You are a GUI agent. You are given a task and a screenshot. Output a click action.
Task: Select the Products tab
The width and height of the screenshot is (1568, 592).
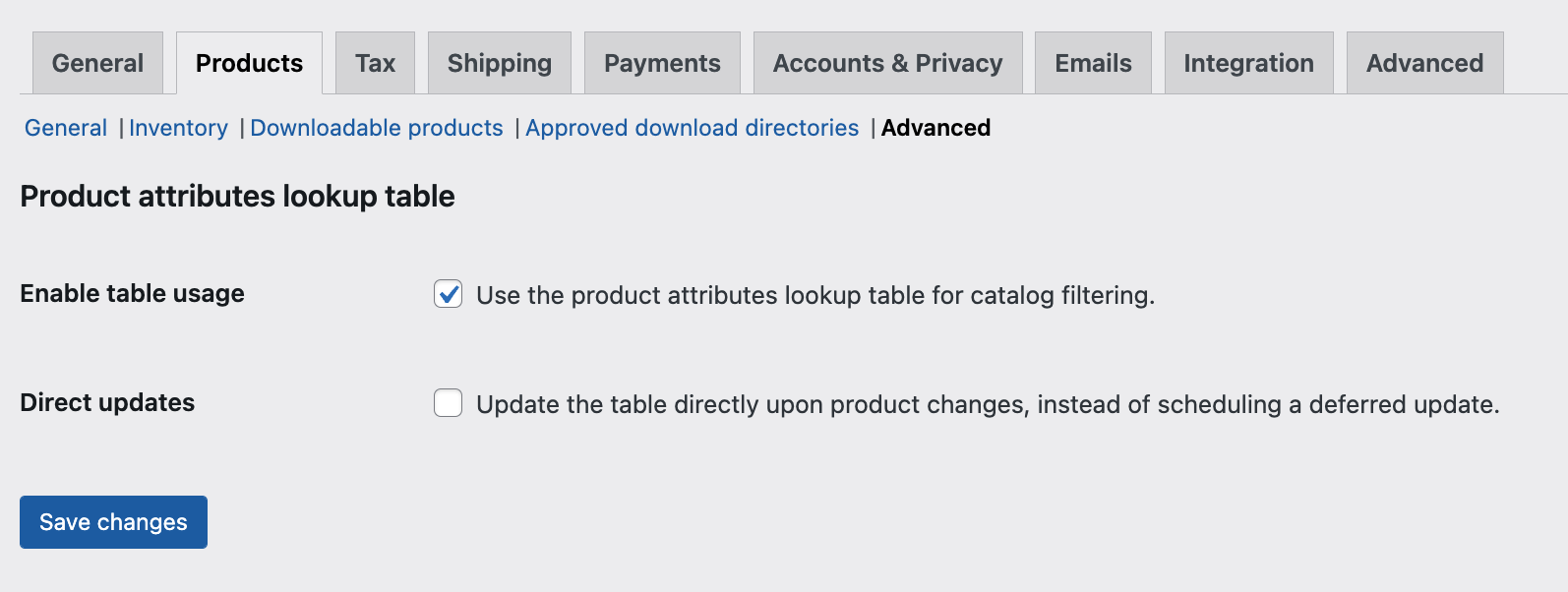[x=249, y=64]
